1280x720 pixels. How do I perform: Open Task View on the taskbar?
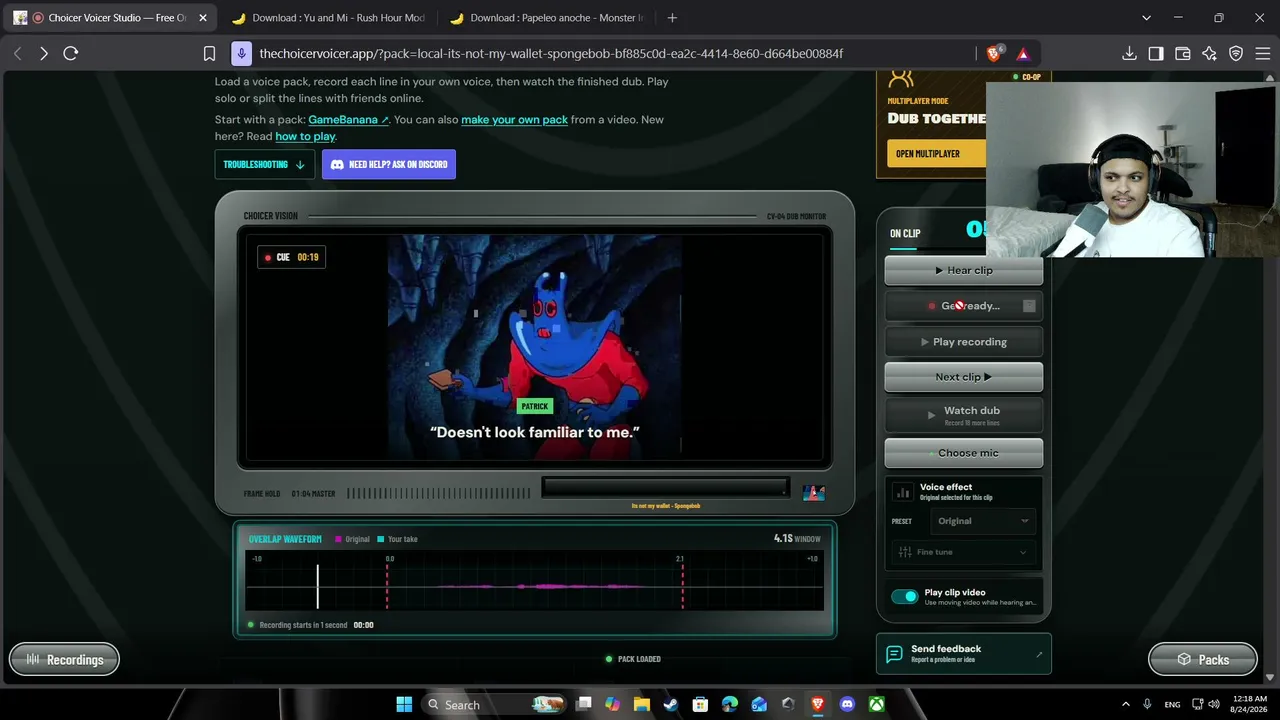click(584, 704)
